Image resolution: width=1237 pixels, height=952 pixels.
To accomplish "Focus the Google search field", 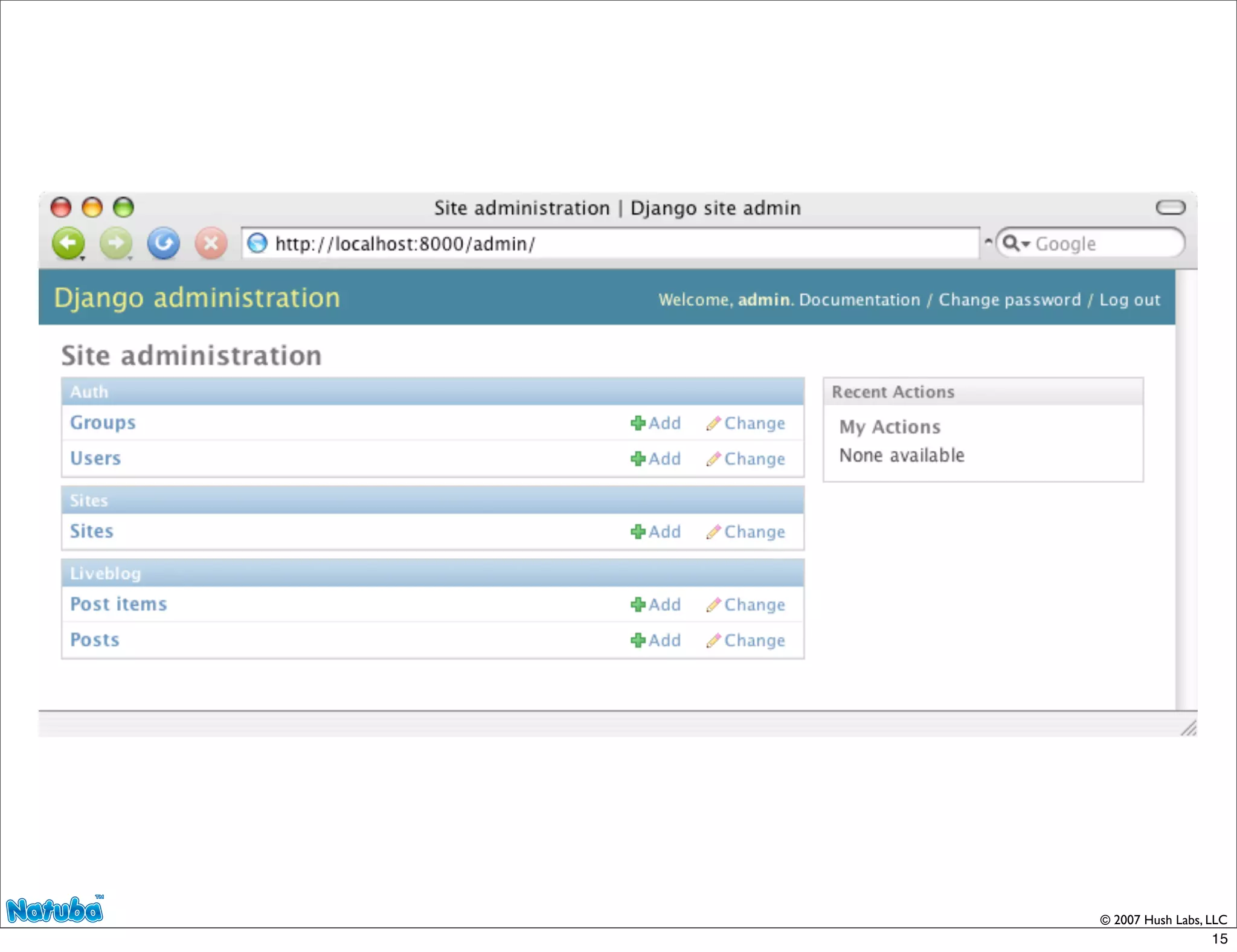I will click(x=1091, y=243).
